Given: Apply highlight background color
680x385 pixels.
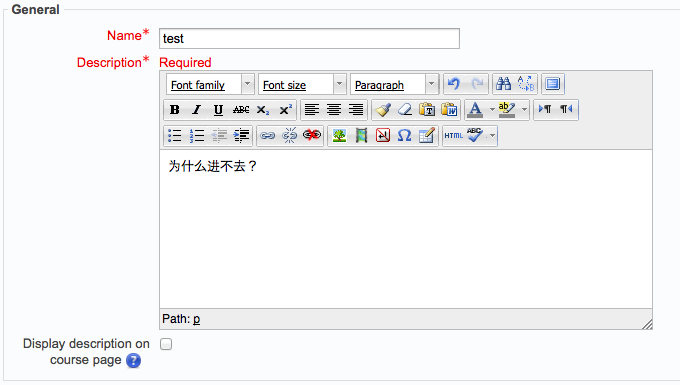Looking at the screenshot, I should point(507,110).
